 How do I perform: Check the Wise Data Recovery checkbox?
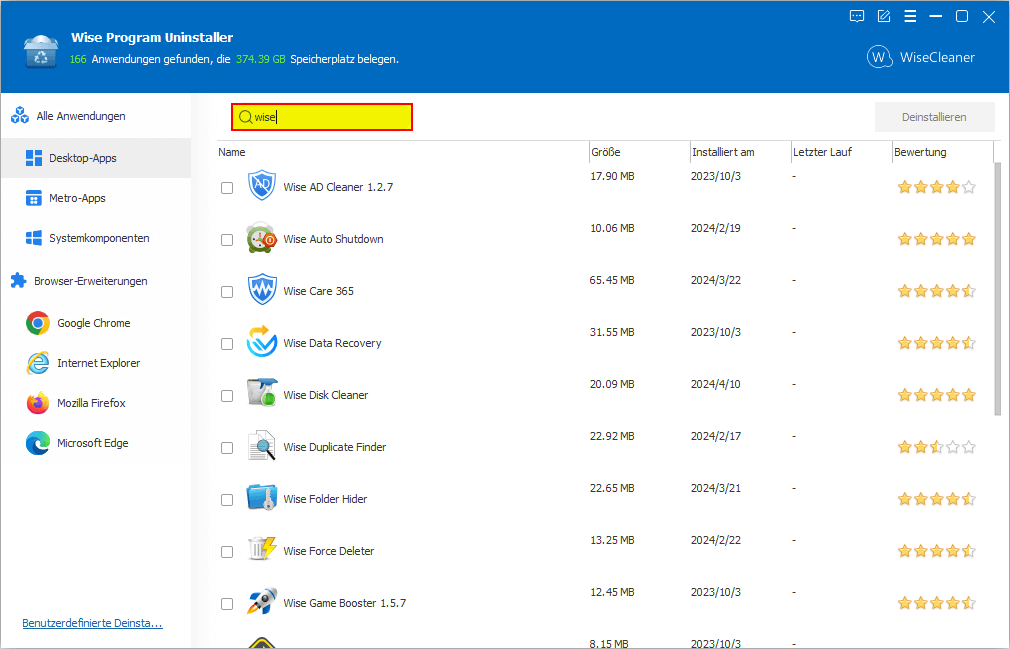(x=227, y=344)
